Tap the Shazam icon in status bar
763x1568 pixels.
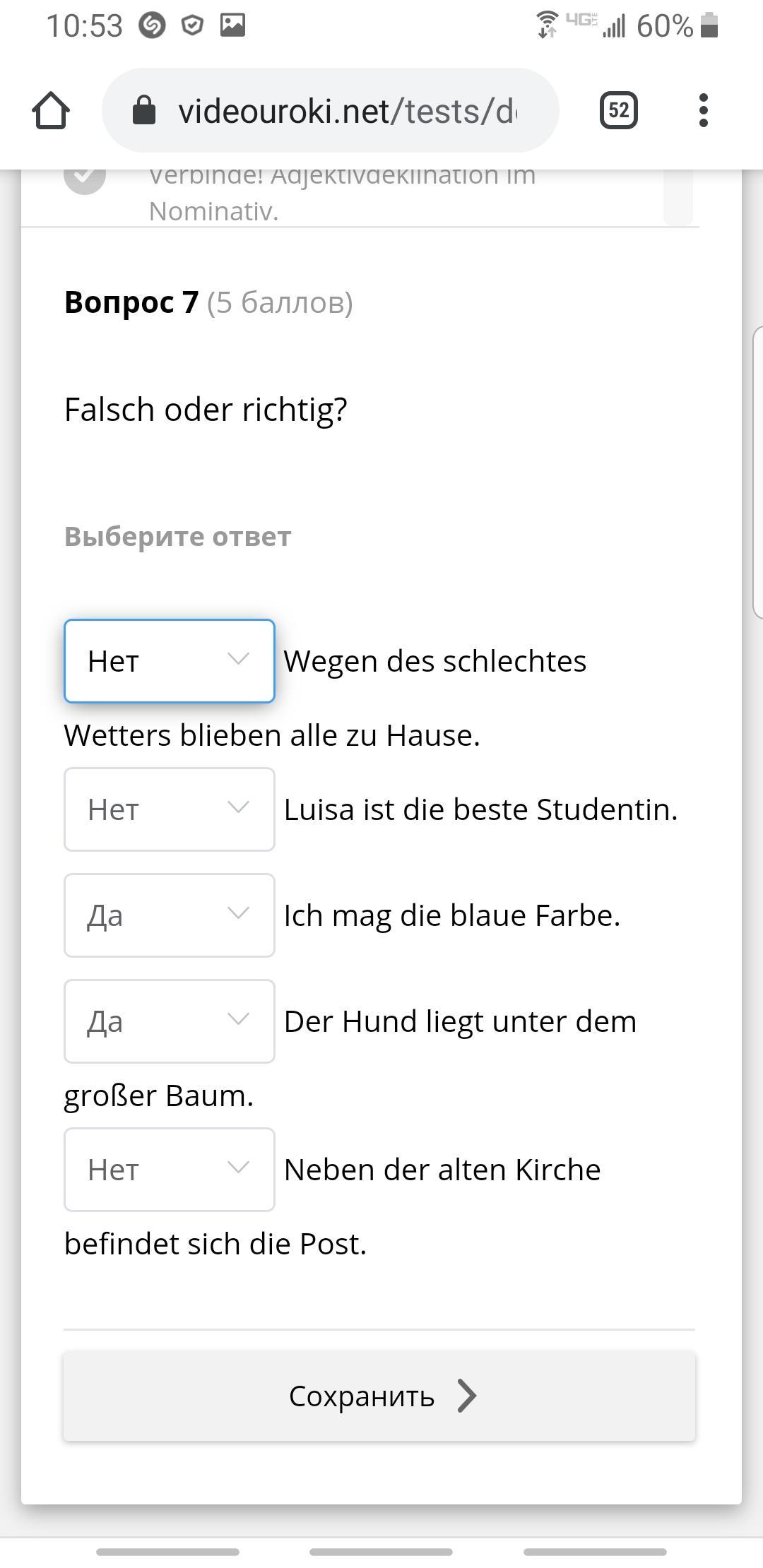(151, 26)
